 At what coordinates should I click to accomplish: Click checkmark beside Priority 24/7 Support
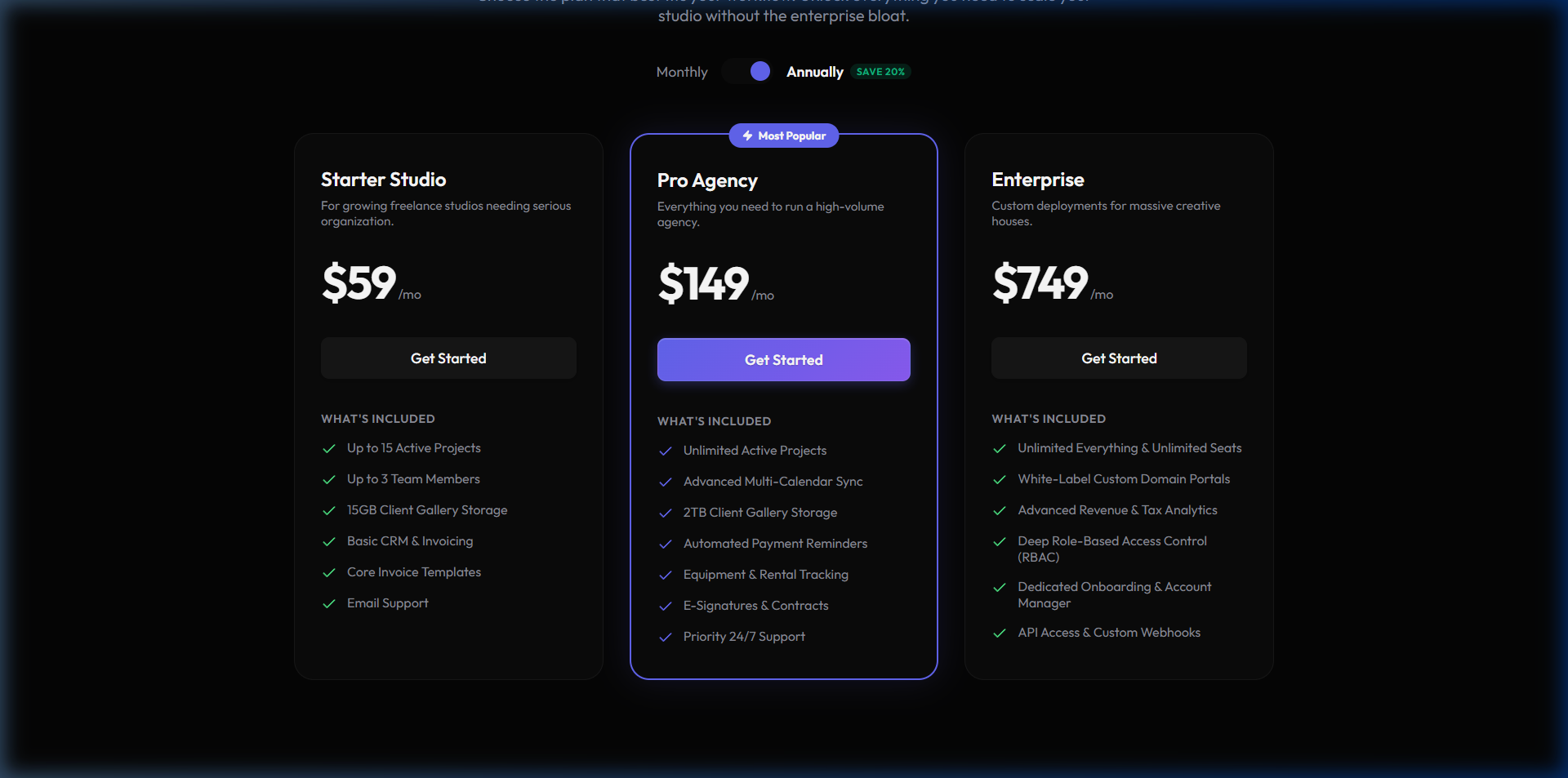pyautogui.click(x=666, y=637)
